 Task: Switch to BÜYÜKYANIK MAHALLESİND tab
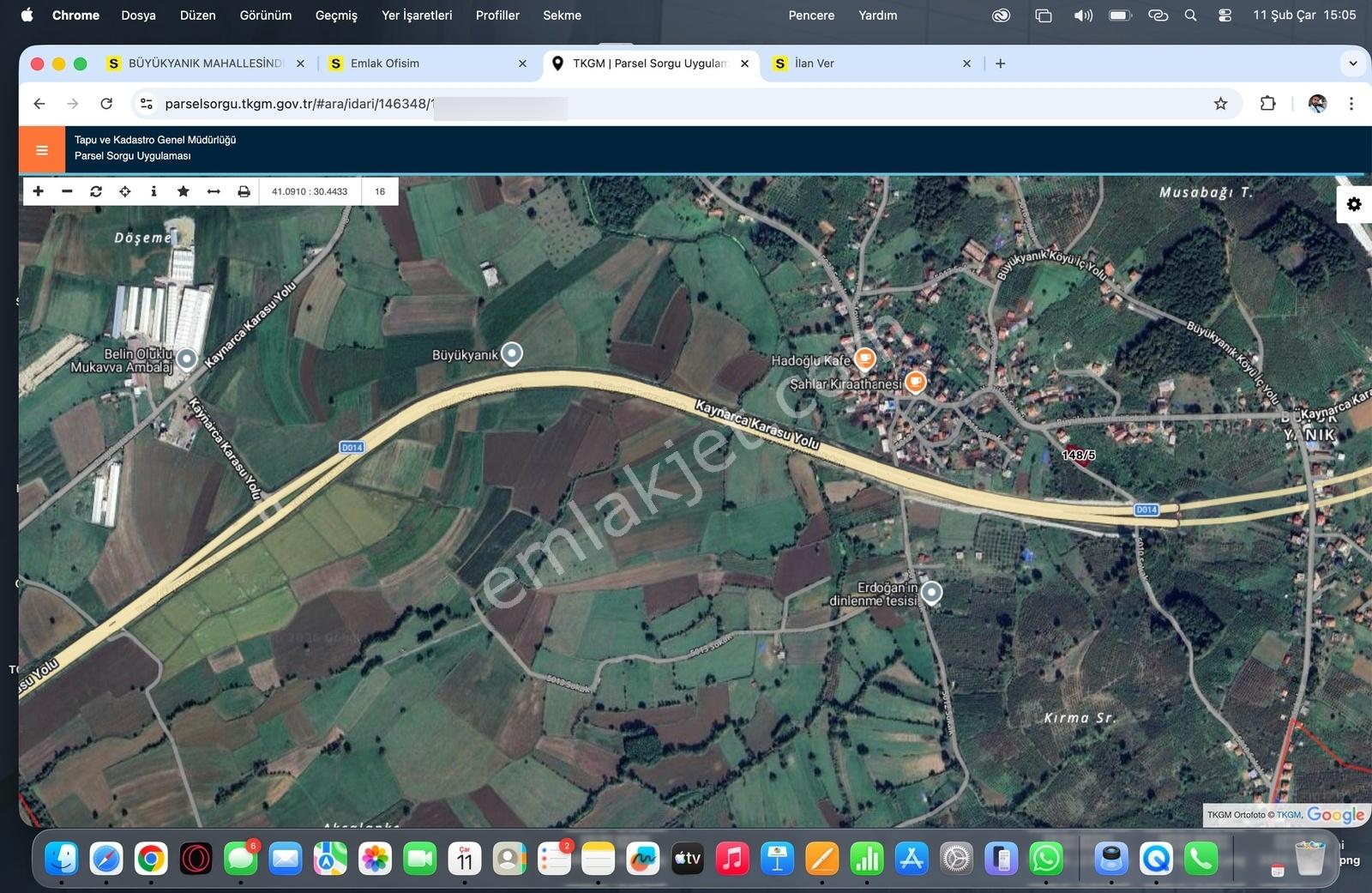click(206, 63)
